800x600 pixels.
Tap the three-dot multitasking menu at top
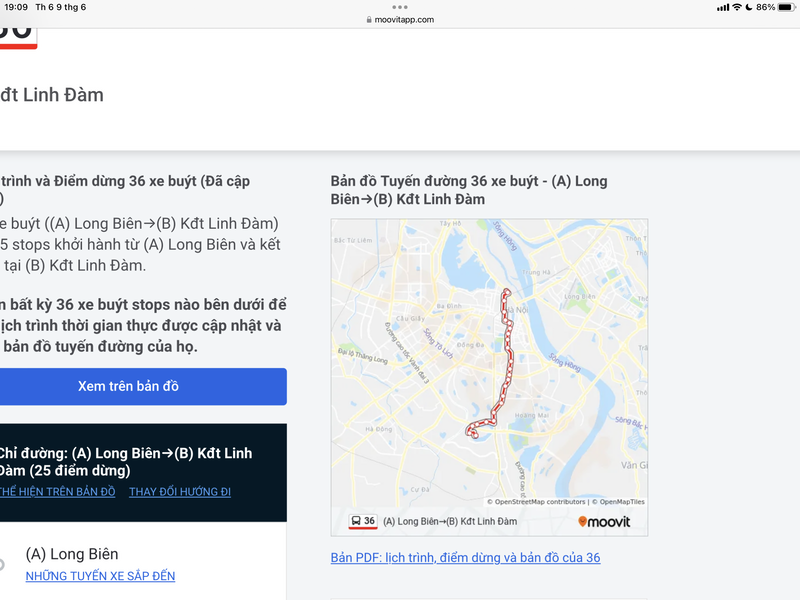pyautogui.click(x=400, y=7)
